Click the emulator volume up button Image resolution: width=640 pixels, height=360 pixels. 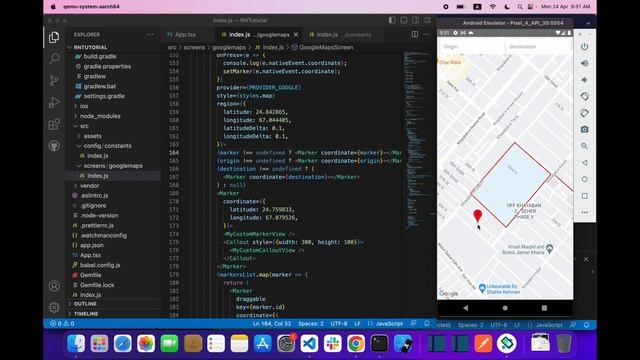584,63
